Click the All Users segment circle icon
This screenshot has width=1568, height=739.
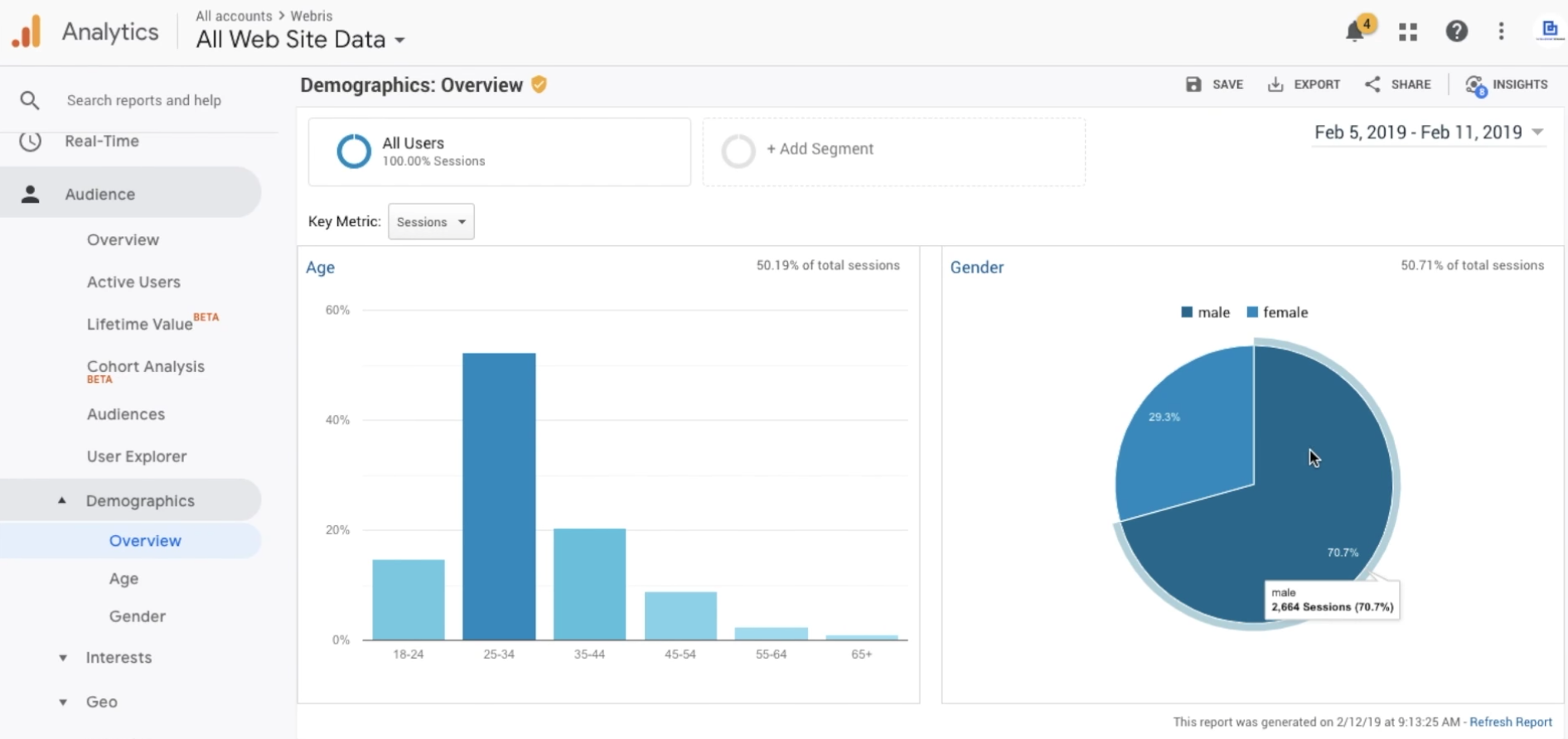coord(354,152)
